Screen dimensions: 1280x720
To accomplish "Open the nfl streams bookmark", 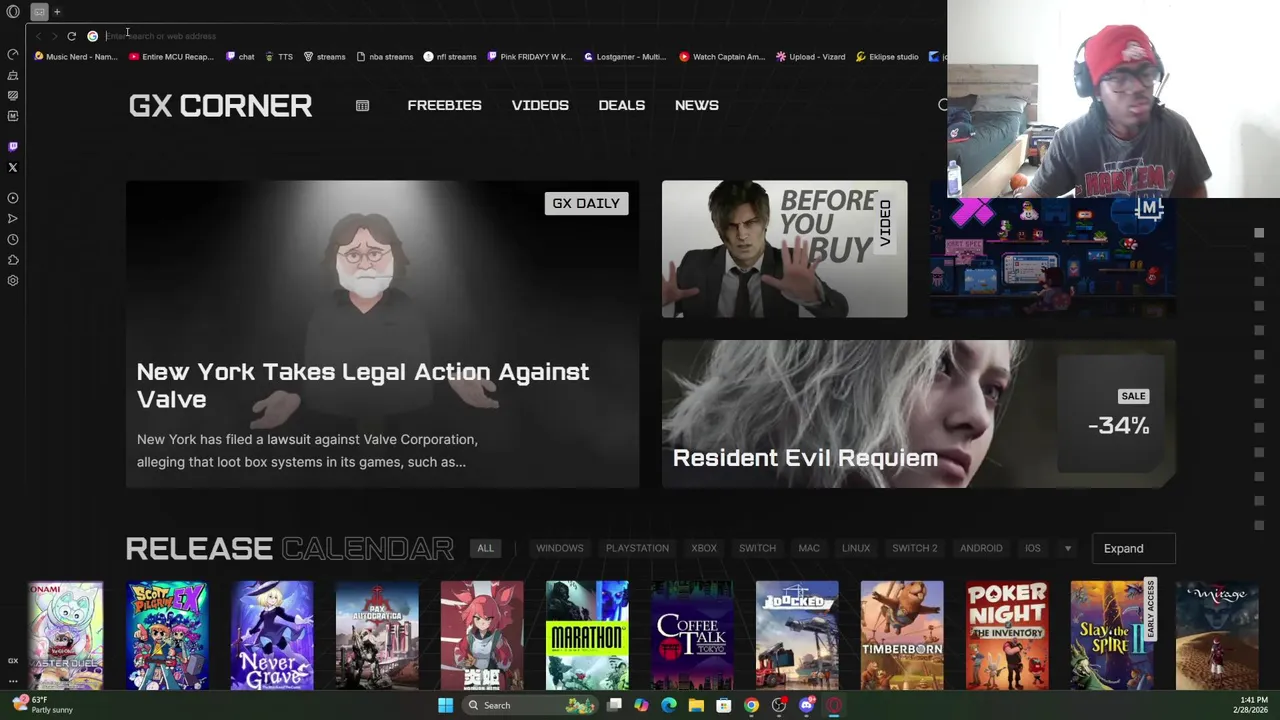I will (x=450, y=57).
